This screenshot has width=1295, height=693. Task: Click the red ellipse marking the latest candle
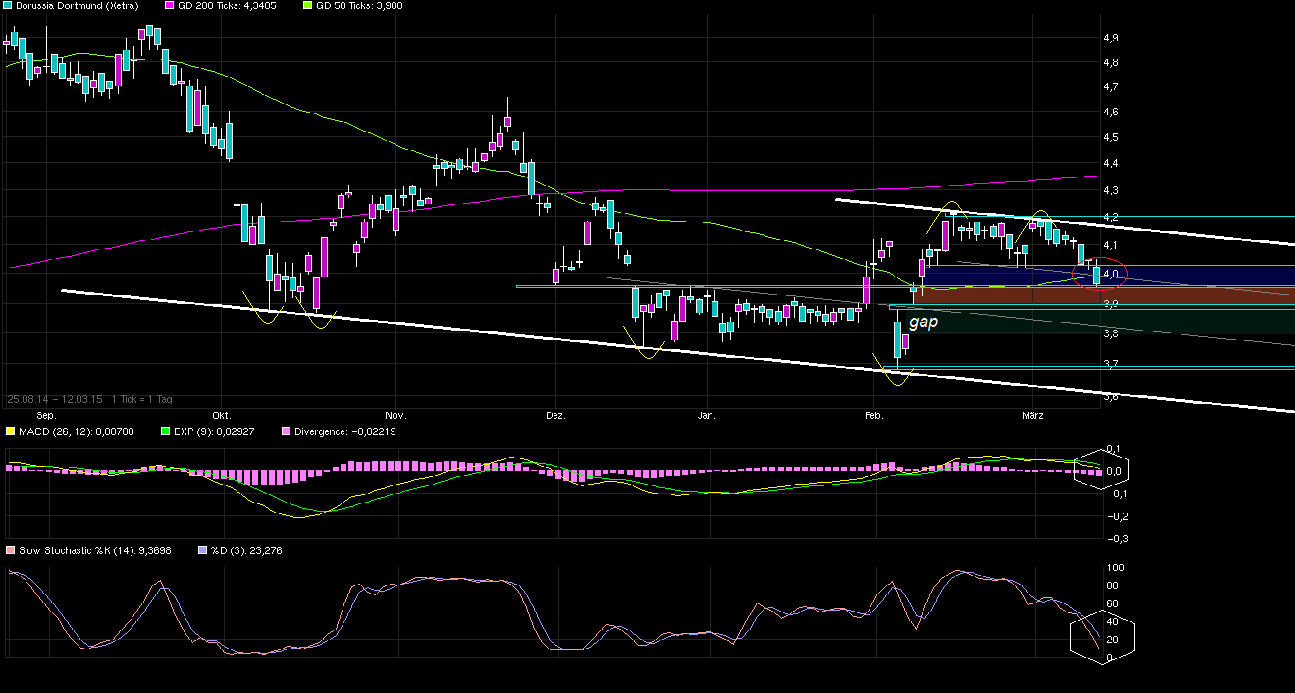click(x=1100, y=272)
